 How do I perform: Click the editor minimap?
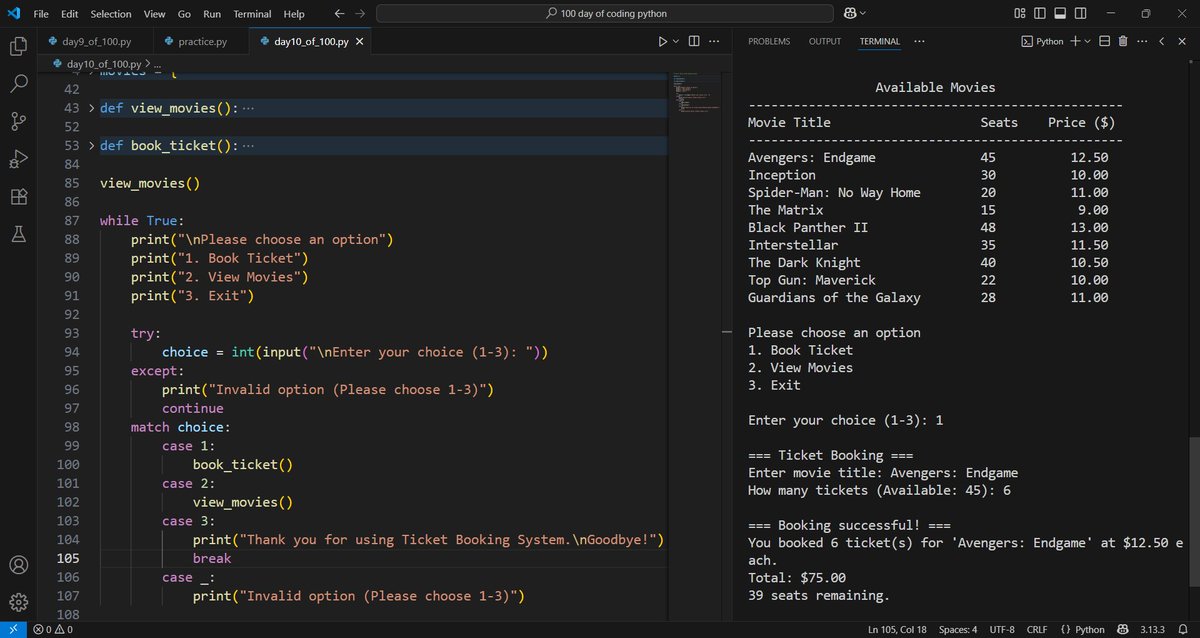click(697, 93)
